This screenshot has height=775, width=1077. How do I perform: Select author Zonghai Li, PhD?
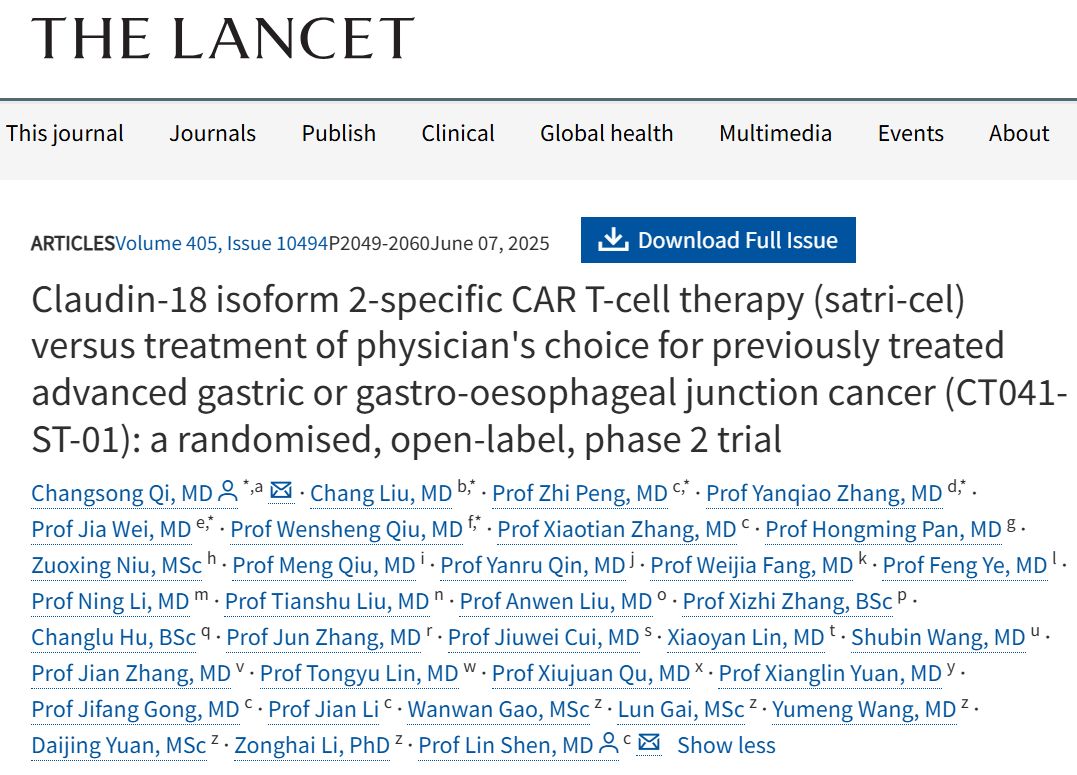(312, 745)
